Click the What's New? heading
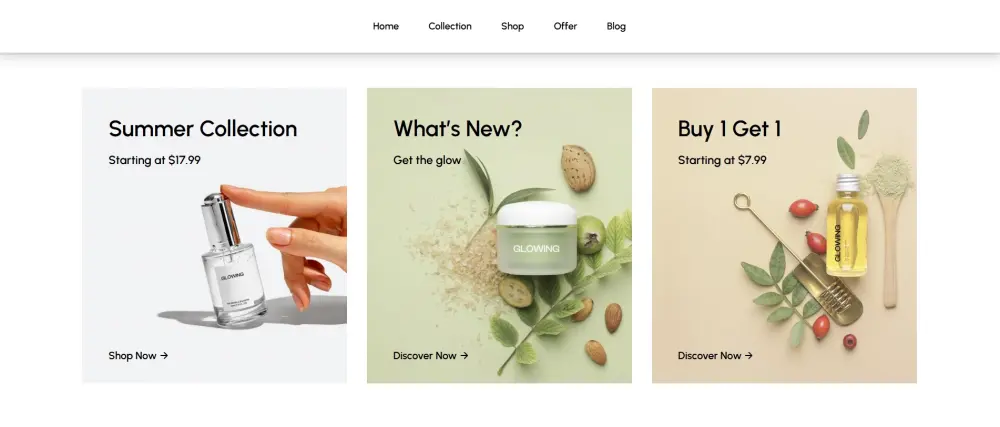Image resolution: width=1000 pixels, height=427 pixels. [457, 129]
